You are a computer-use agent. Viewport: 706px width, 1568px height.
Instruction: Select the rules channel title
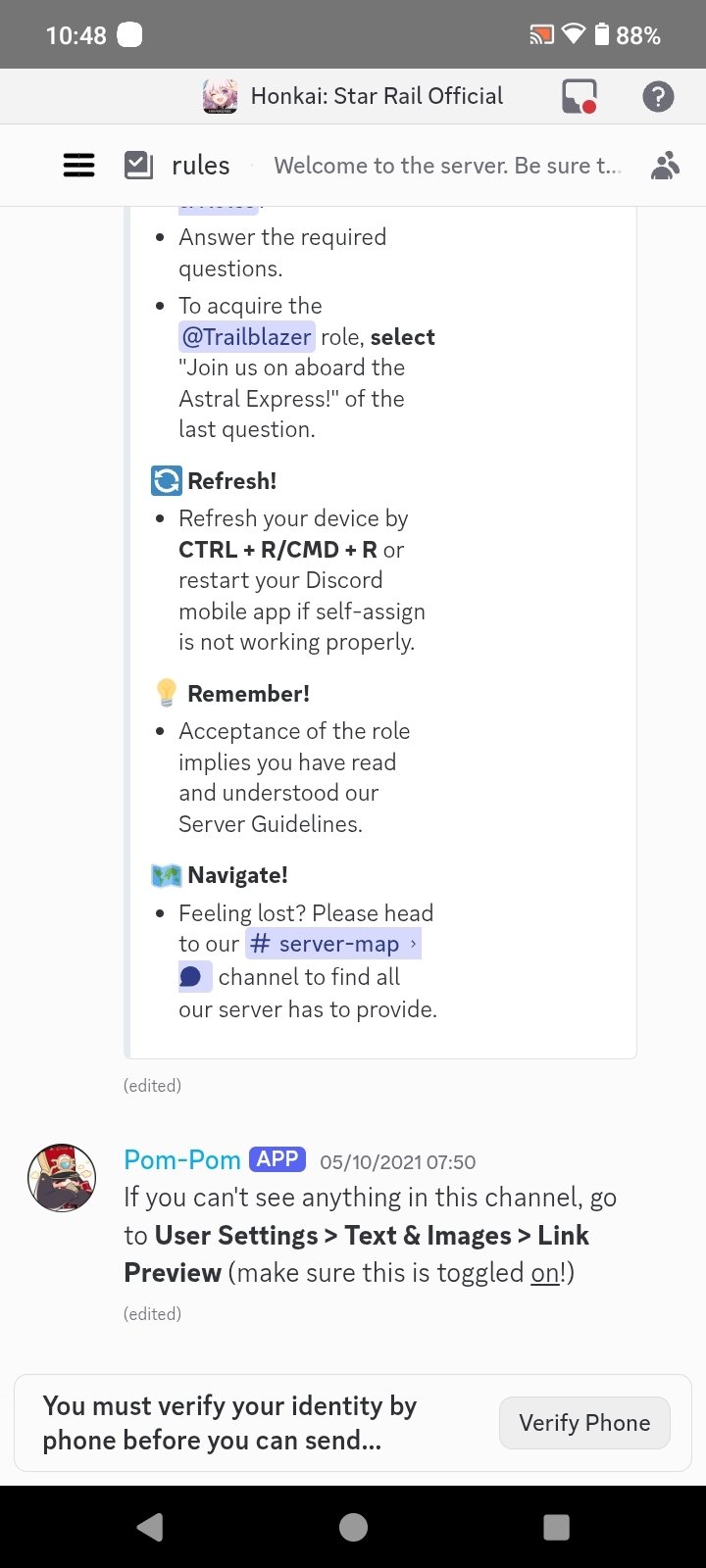[x=200, y=165]
